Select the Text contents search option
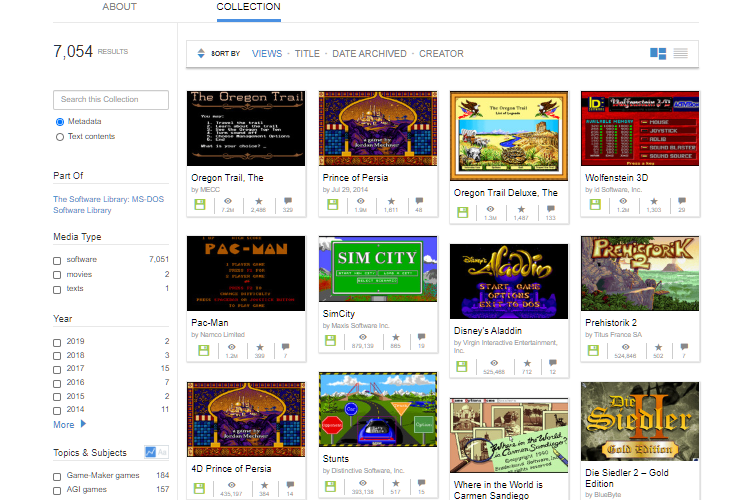750x500 pixels. (x=60, y=137)
